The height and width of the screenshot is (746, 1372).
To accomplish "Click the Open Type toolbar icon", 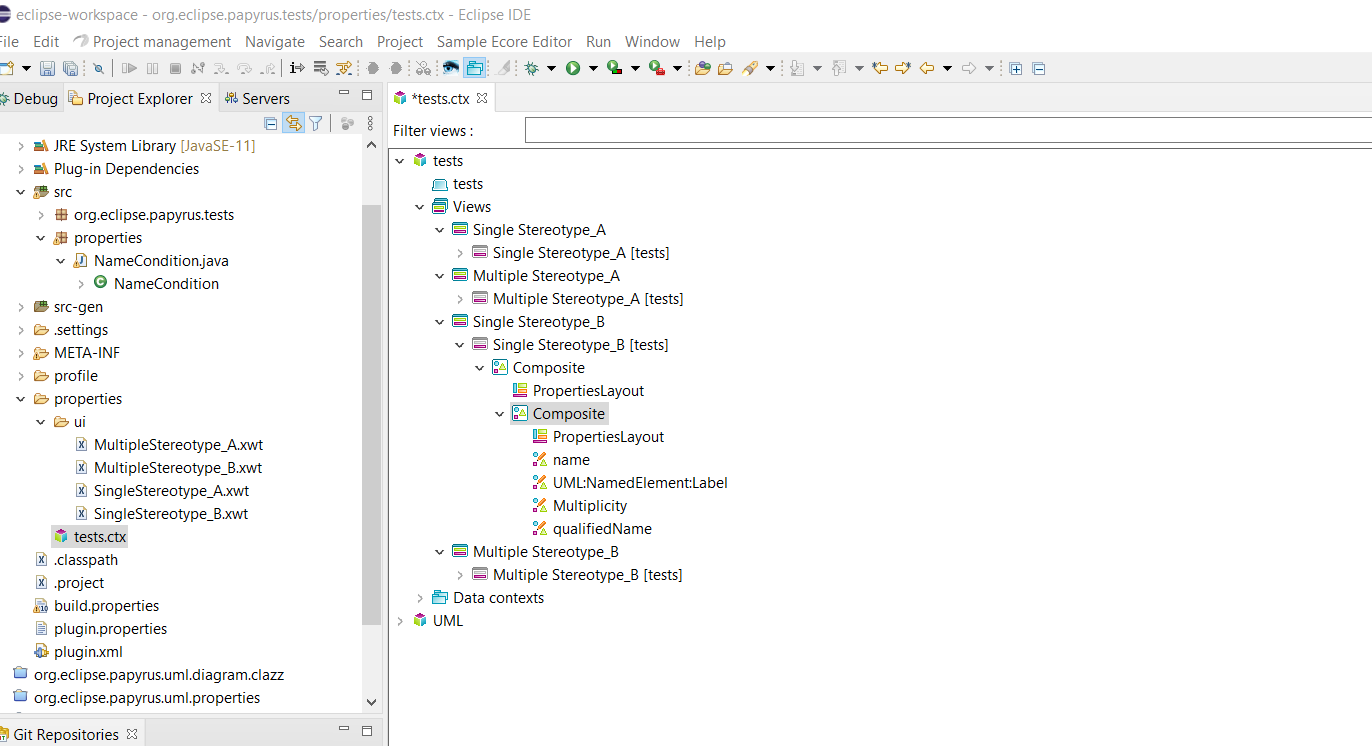I will (x=703, y=68).
